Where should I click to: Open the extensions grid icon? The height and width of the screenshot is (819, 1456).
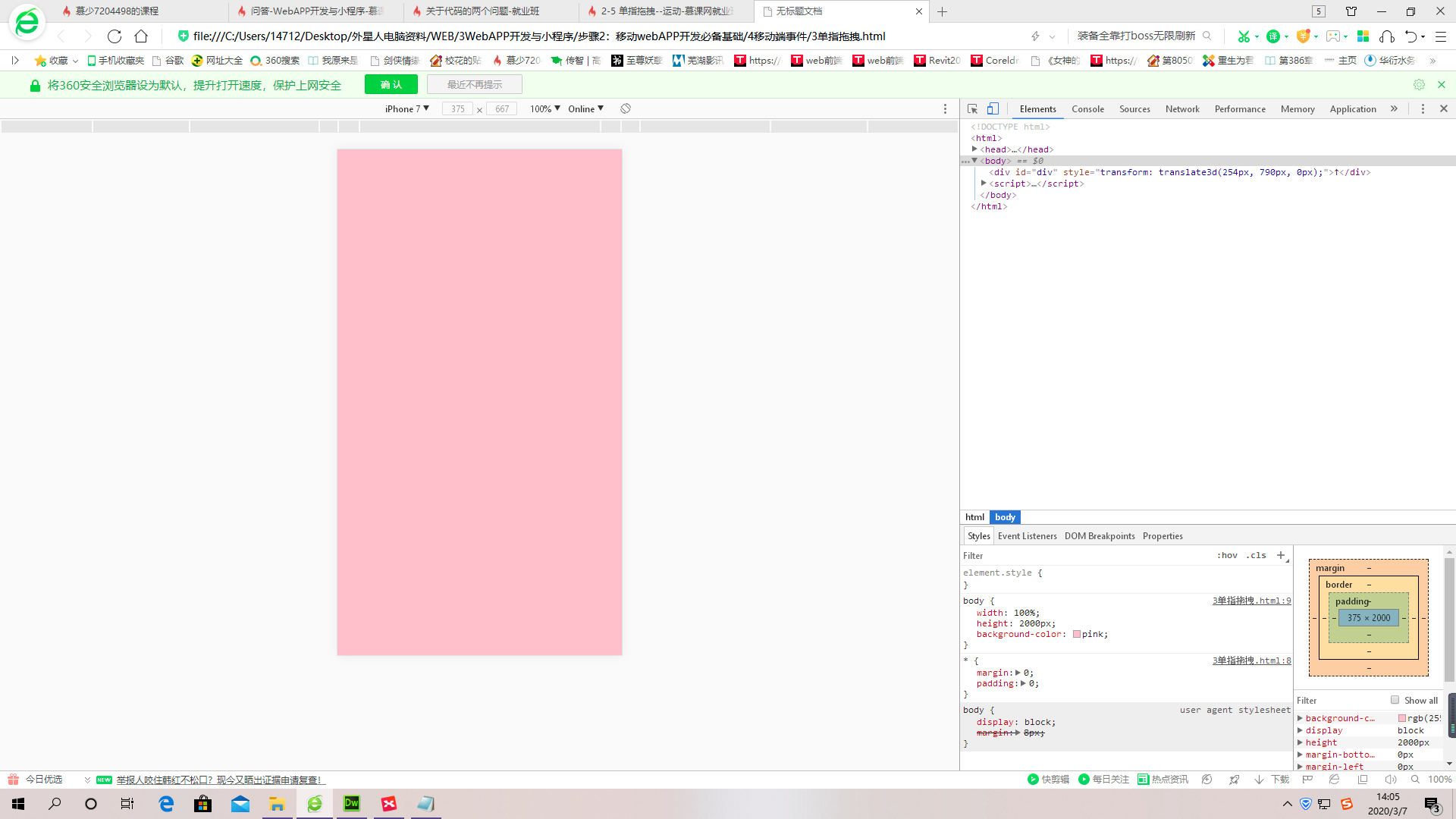coord(1363,36)
